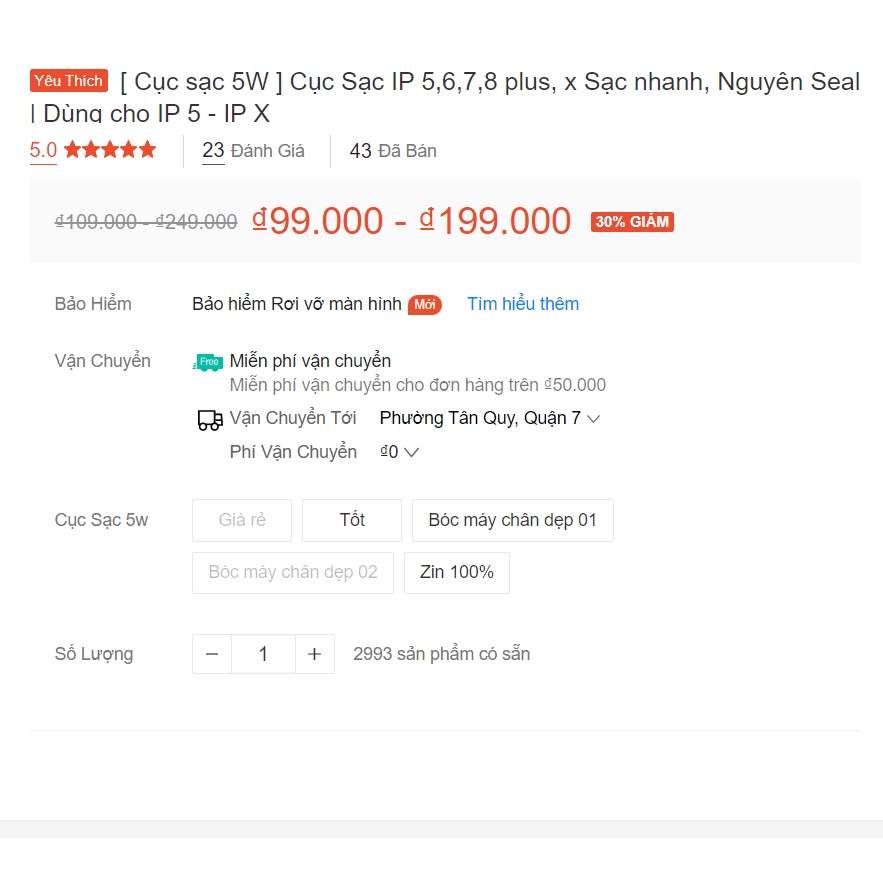Click the delivery truck outline icon
This screenshot has height=883, width=883.
pyautogui.click(x=210, y=420)
